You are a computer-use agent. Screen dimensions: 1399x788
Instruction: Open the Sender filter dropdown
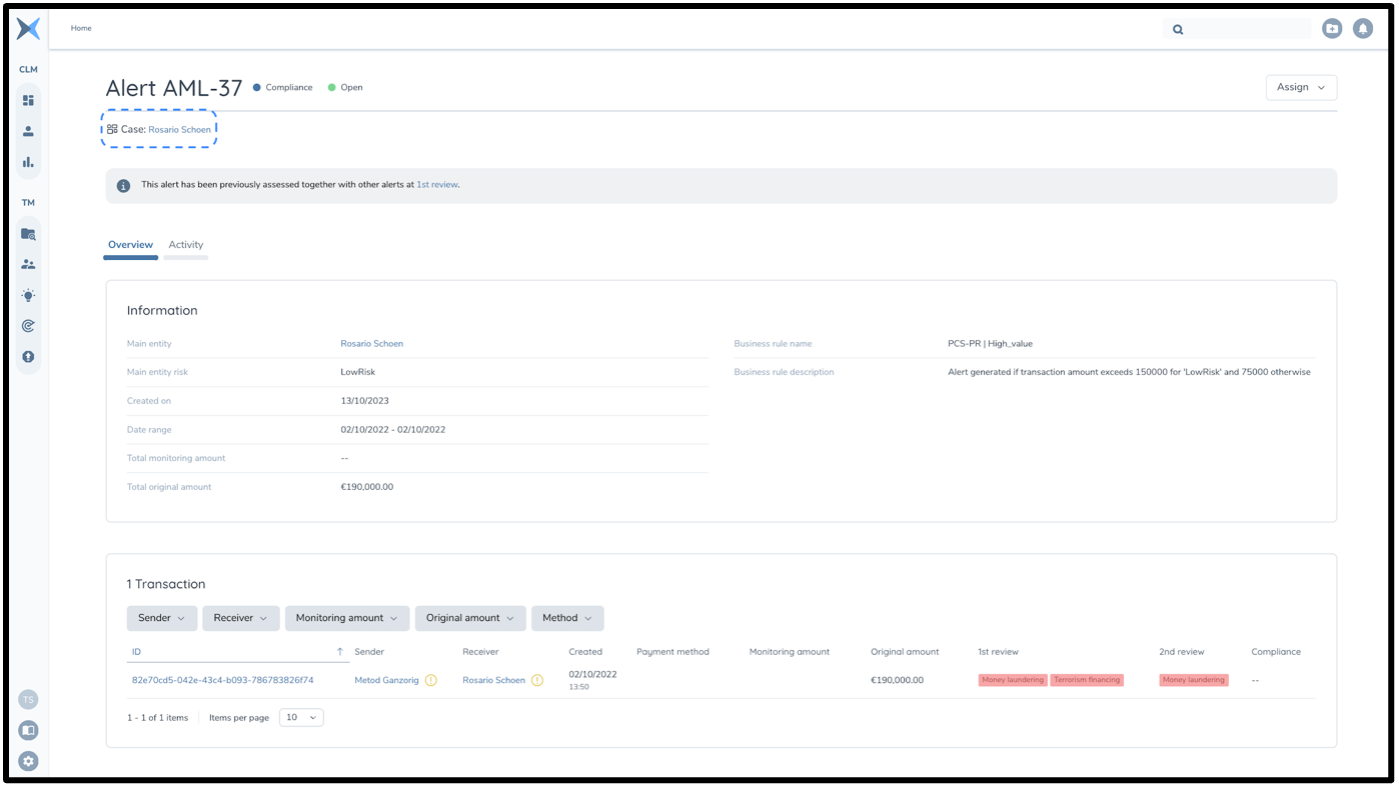coord(162,618)
